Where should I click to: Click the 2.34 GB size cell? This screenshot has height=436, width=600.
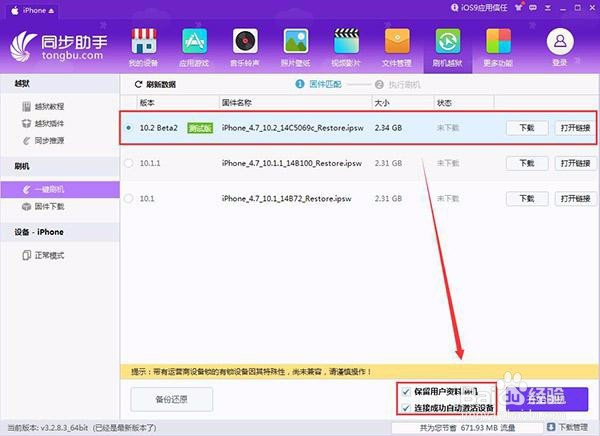[388, 128]
